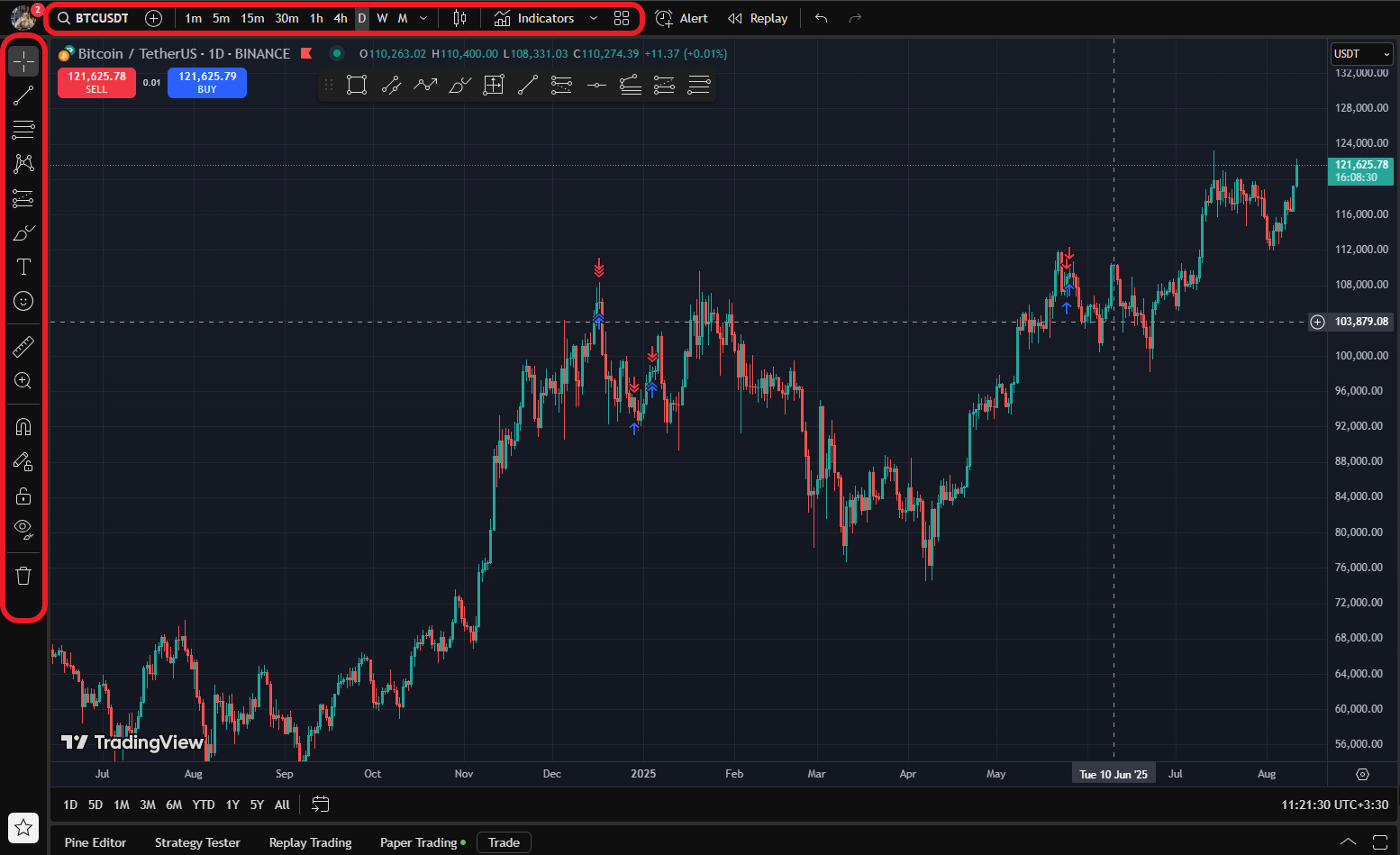The width and height of the screenshot is (1400, 855).
Task: Toggle the green market status indicator
Action: [337, 53]
